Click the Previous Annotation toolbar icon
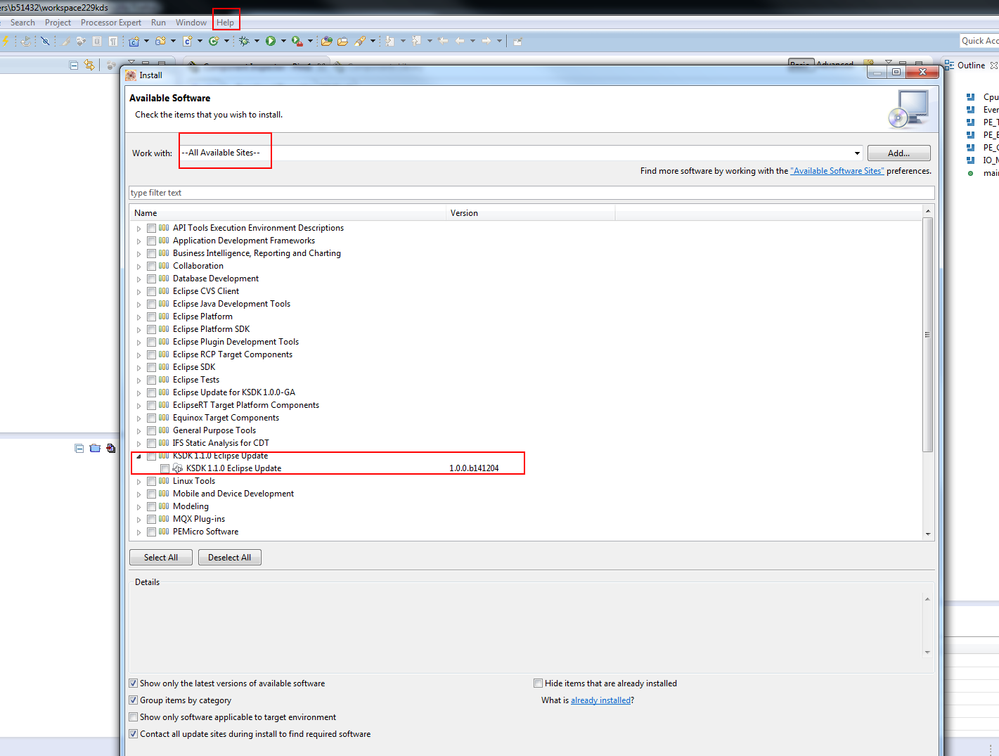The width and height of the screenshot is (999, 756). coord(416,41)
